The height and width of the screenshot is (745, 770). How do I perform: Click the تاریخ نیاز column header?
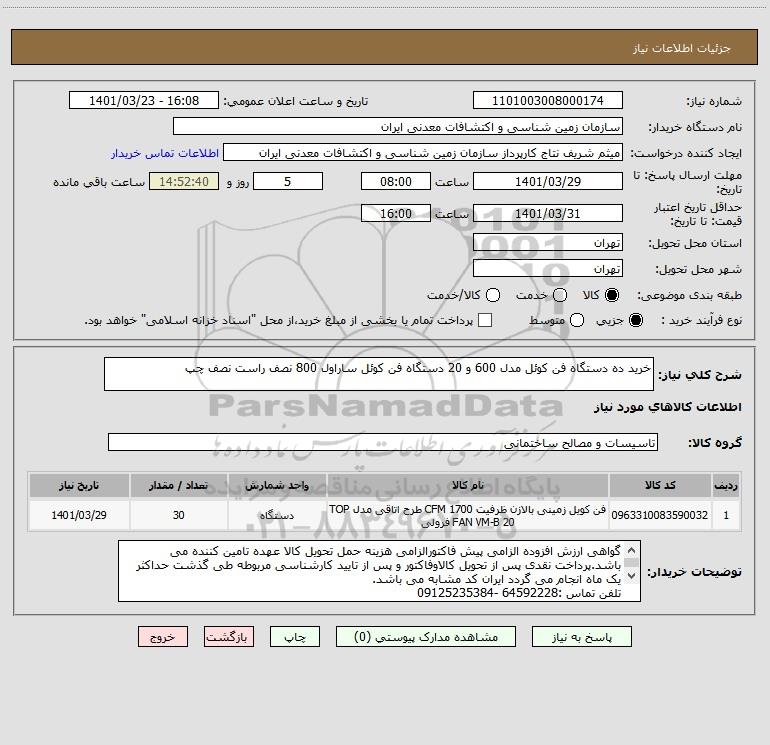79,485
